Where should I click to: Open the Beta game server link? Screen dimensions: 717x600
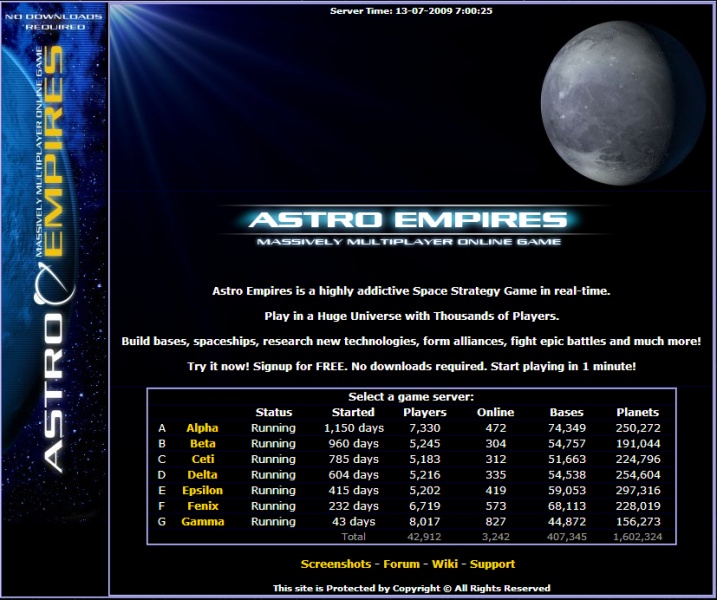(203, 444)
